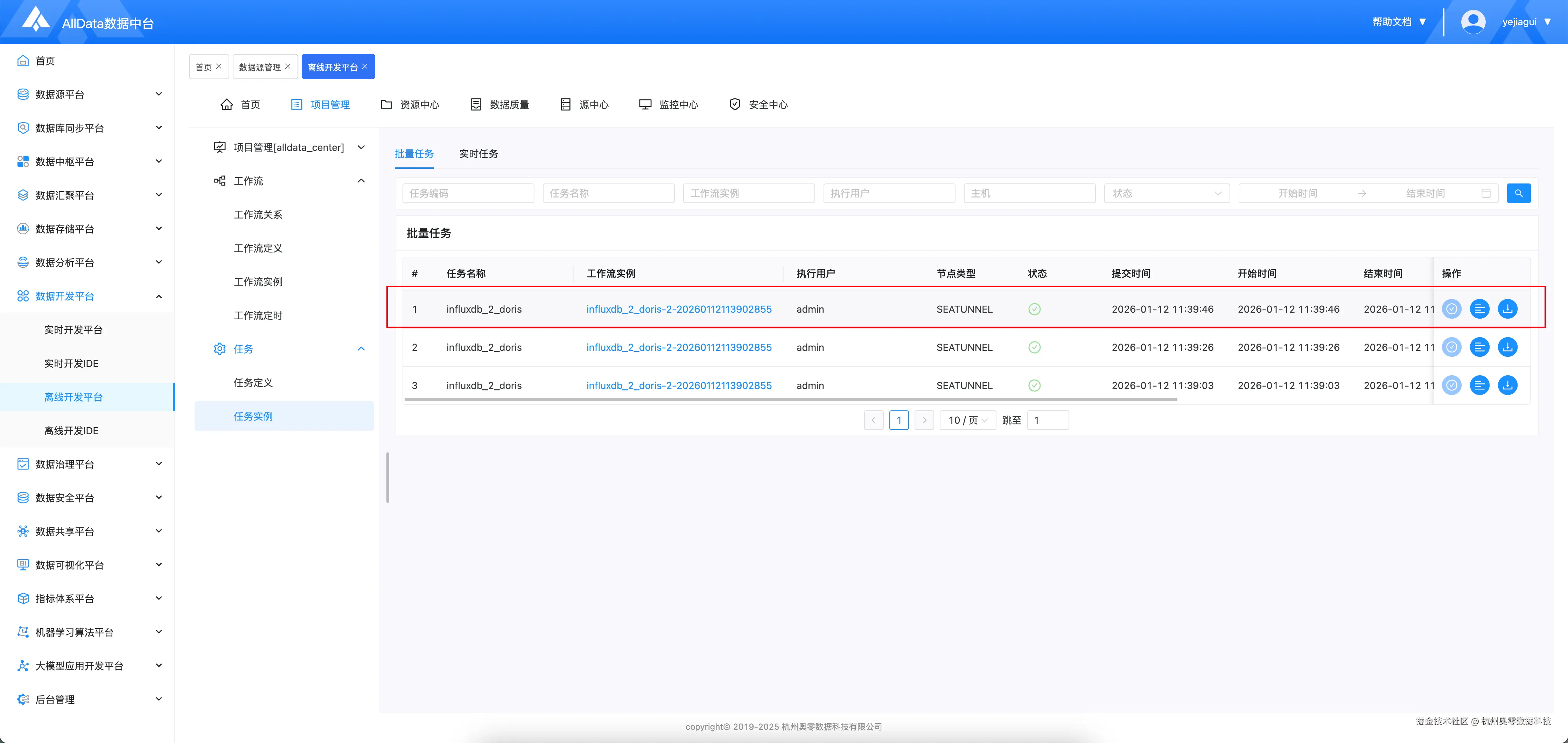The image size is (1568, 743).
Task: Close the 数据源管理 tab
Action: tap(288, 67)
